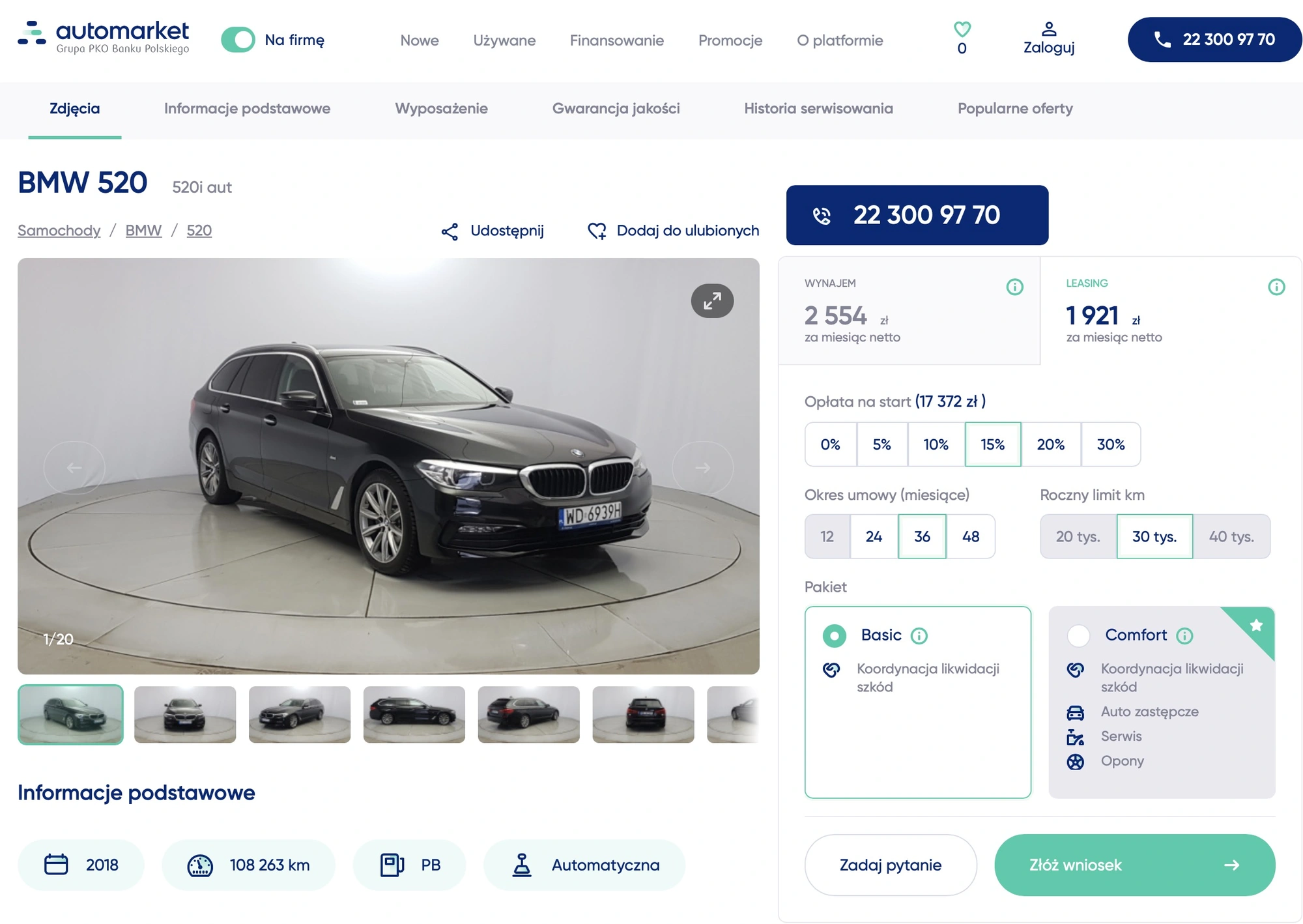
Task: Set yearly limit to 30 tys.
Action: point(1154,536)
